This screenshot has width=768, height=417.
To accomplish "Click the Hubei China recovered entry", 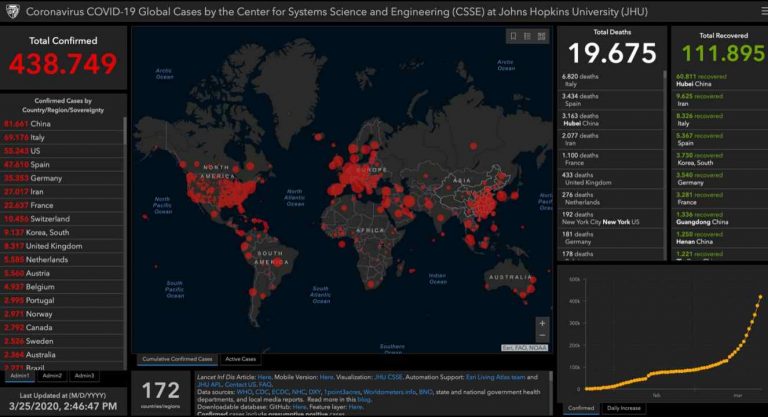I will [x=700, y=80].
